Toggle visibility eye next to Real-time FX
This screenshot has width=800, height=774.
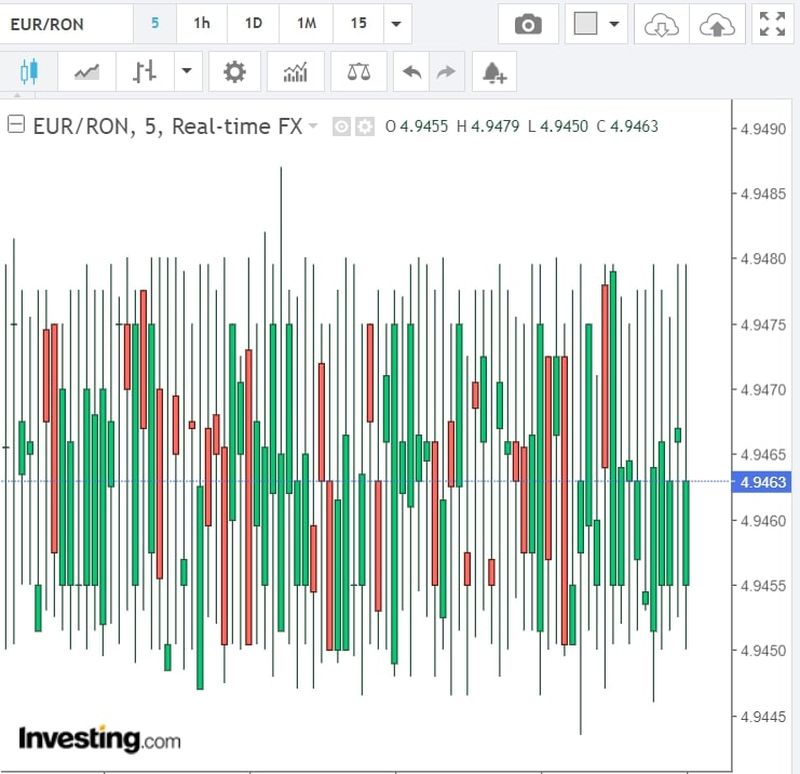tap(341, 127)
